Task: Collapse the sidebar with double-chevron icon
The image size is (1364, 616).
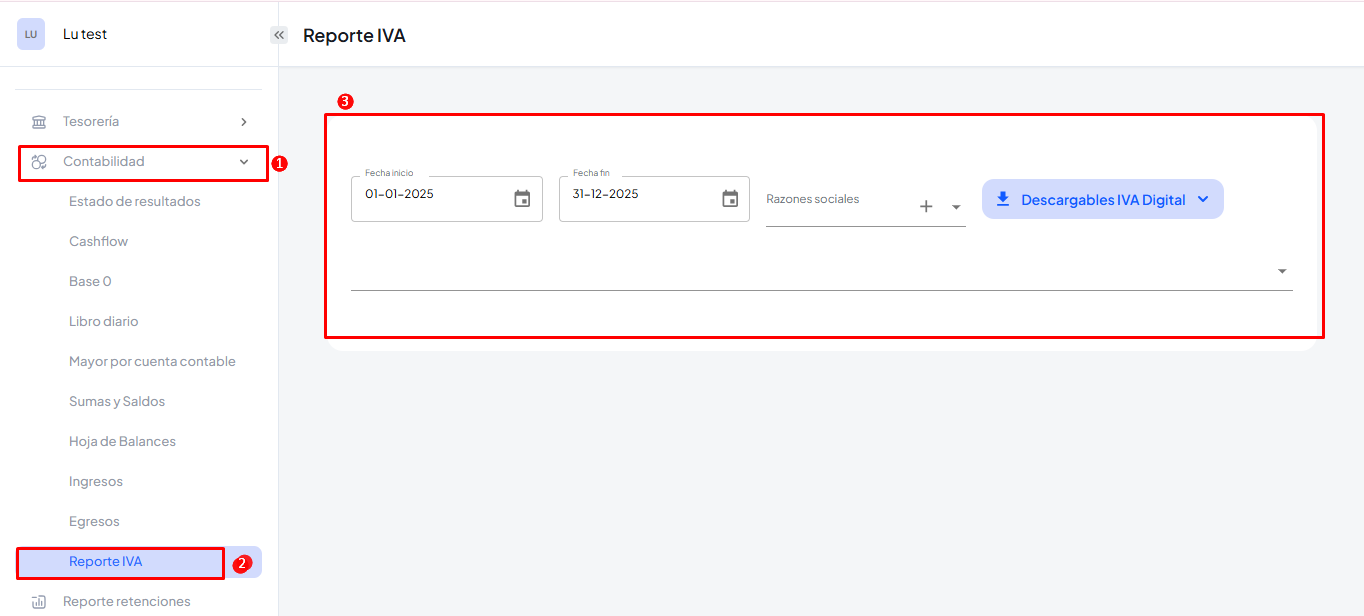Action: [279, 35]
